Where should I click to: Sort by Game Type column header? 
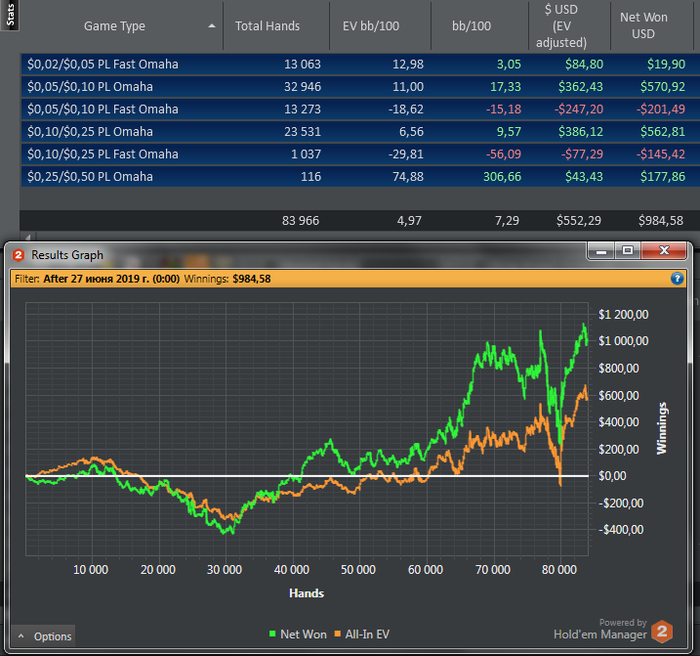(x=114, y=26)
